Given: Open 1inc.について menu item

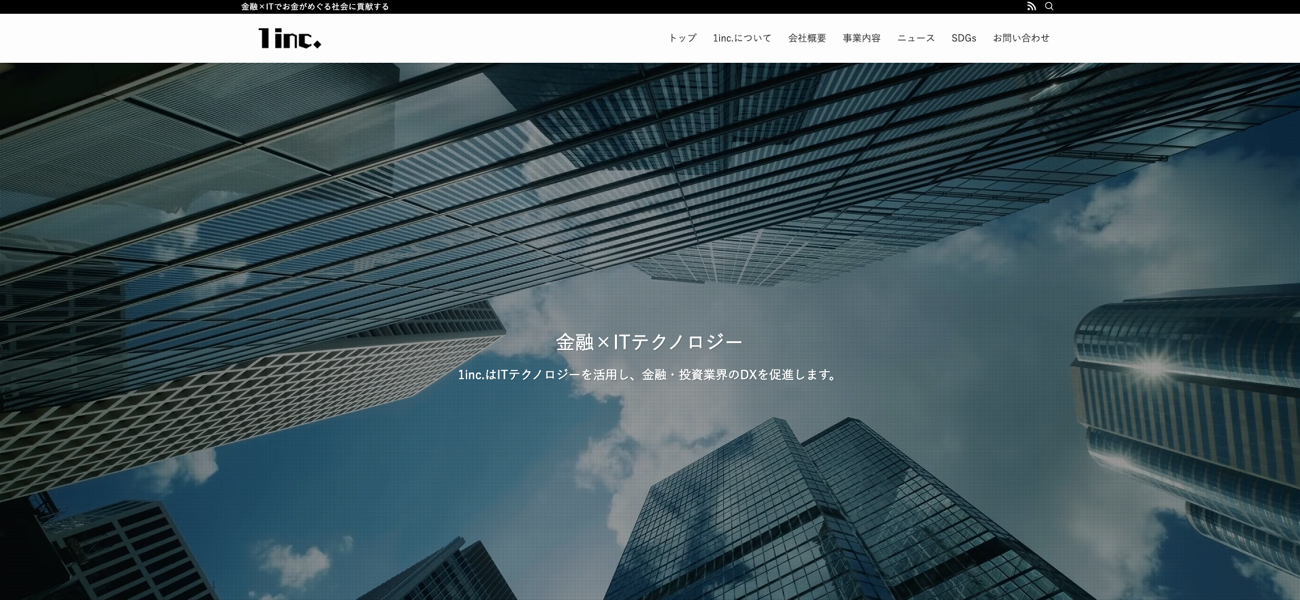Looking at the screenshot, I should pos(742,38).
